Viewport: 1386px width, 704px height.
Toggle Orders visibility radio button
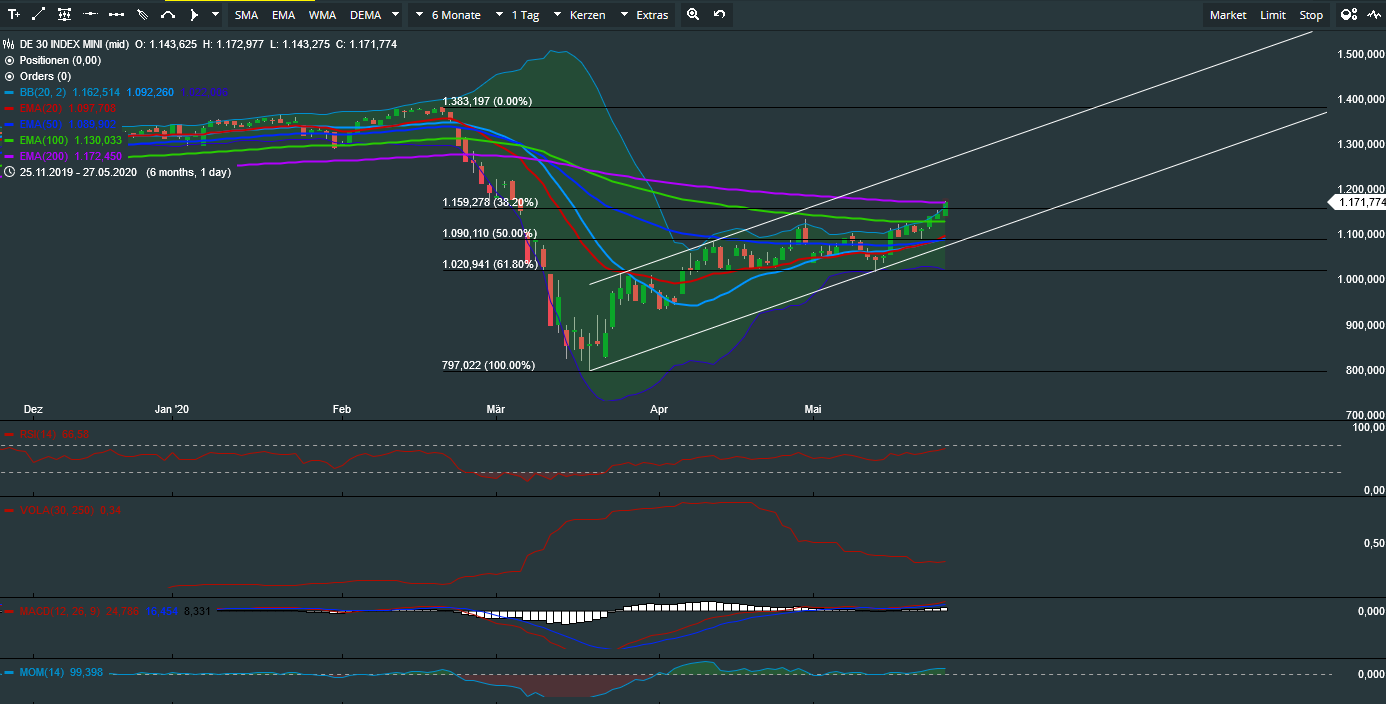point(10,76)
